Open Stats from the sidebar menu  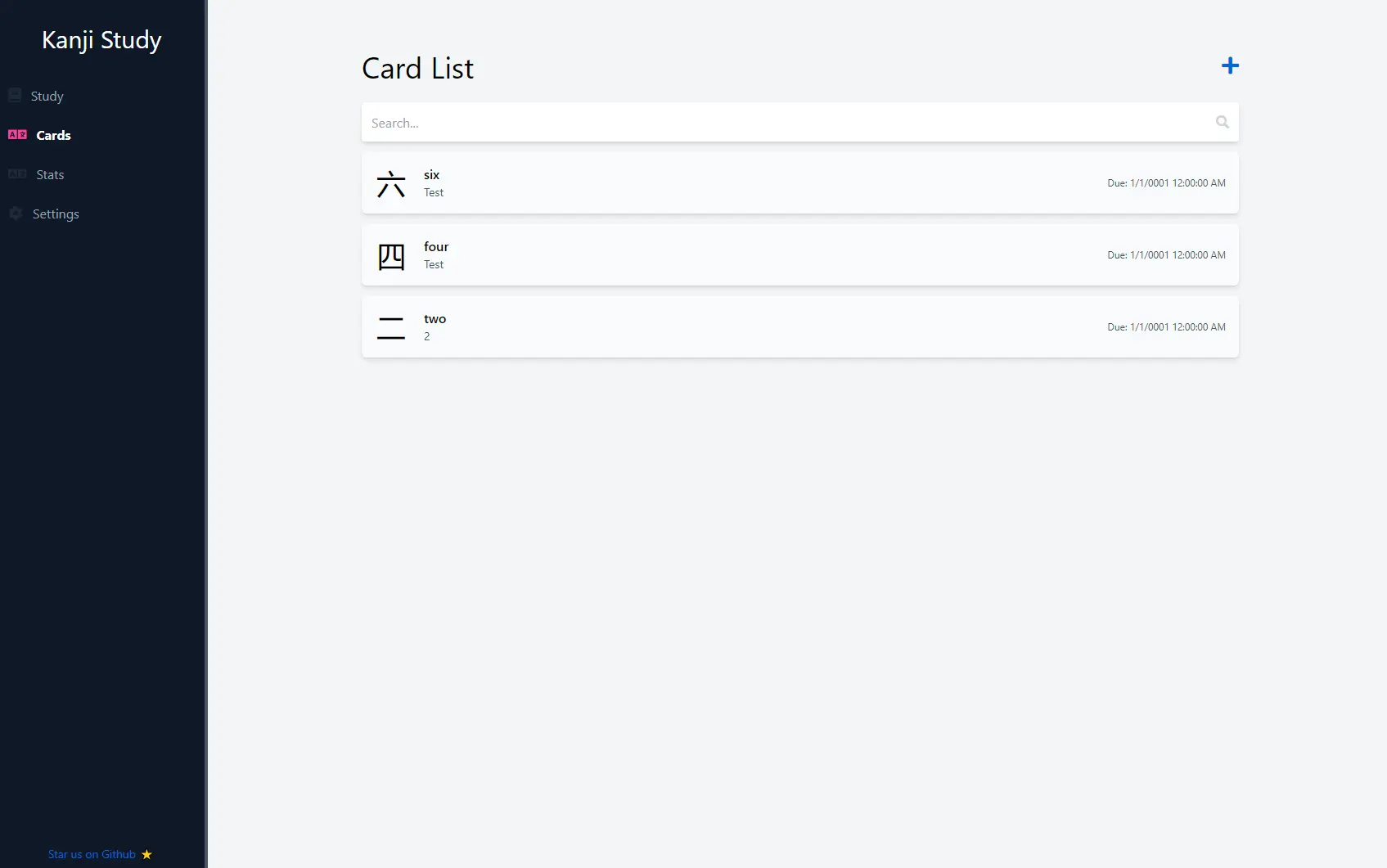point(50,174)
